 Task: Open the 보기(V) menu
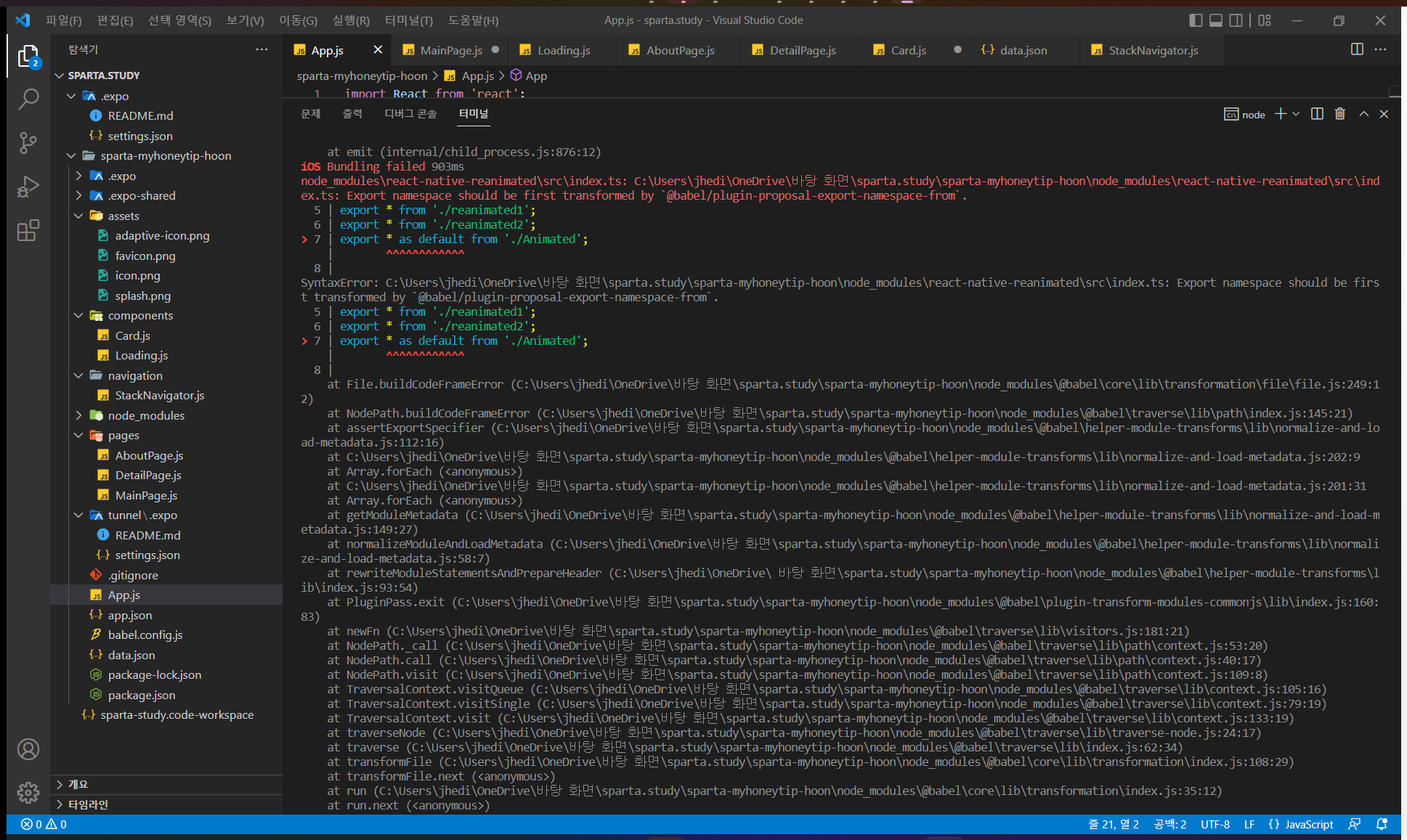(245, 20)
